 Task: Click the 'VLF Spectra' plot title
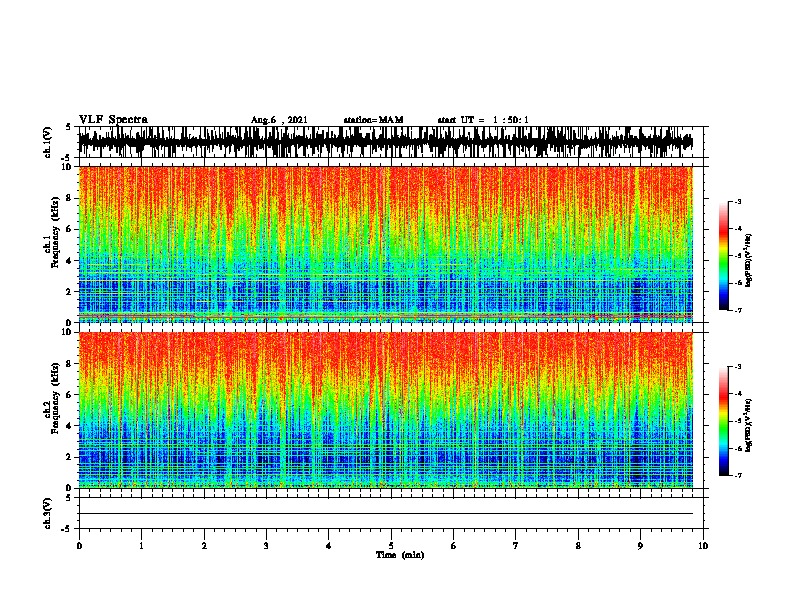pos(113,120)
